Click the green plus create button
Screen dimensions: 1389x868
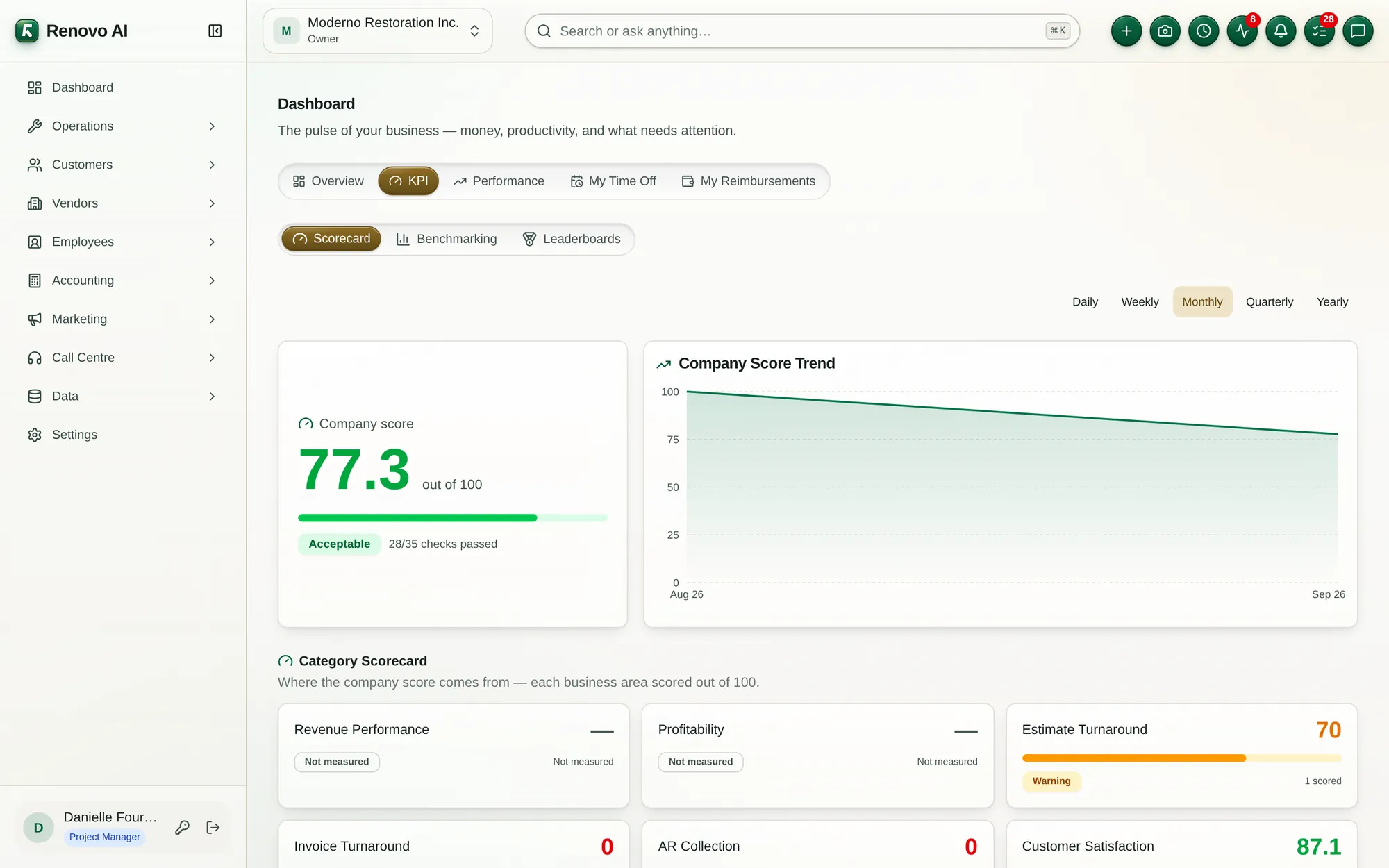click(1126, 31)
